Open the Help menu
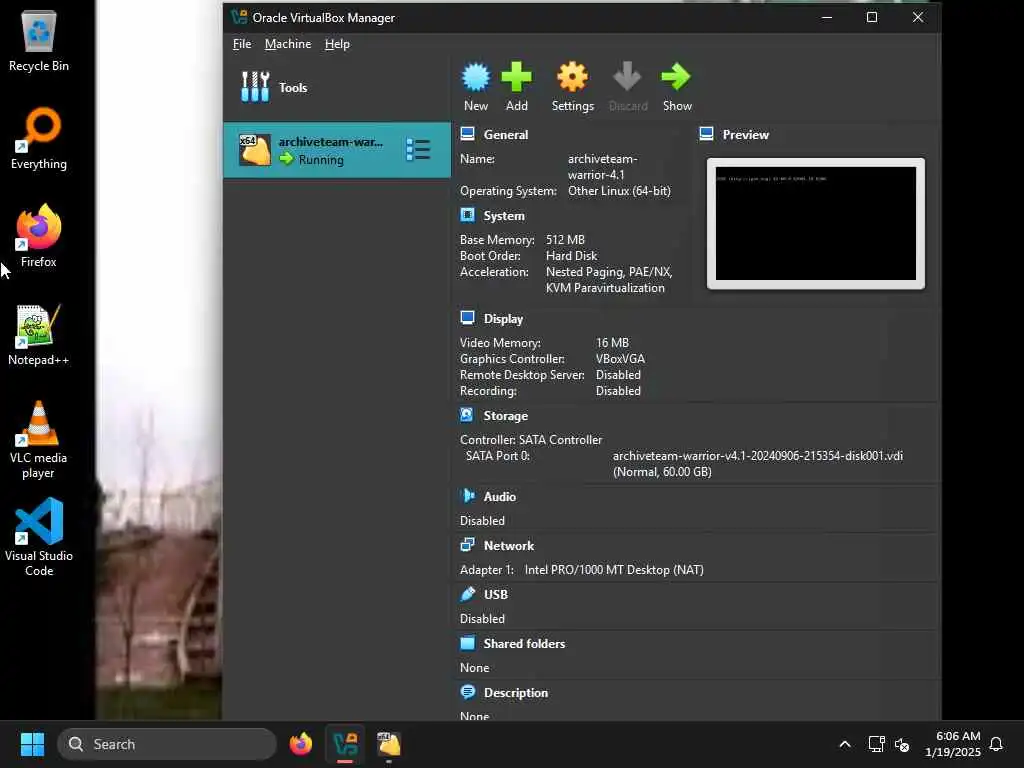1024x768 pixels. click(337, 44)
